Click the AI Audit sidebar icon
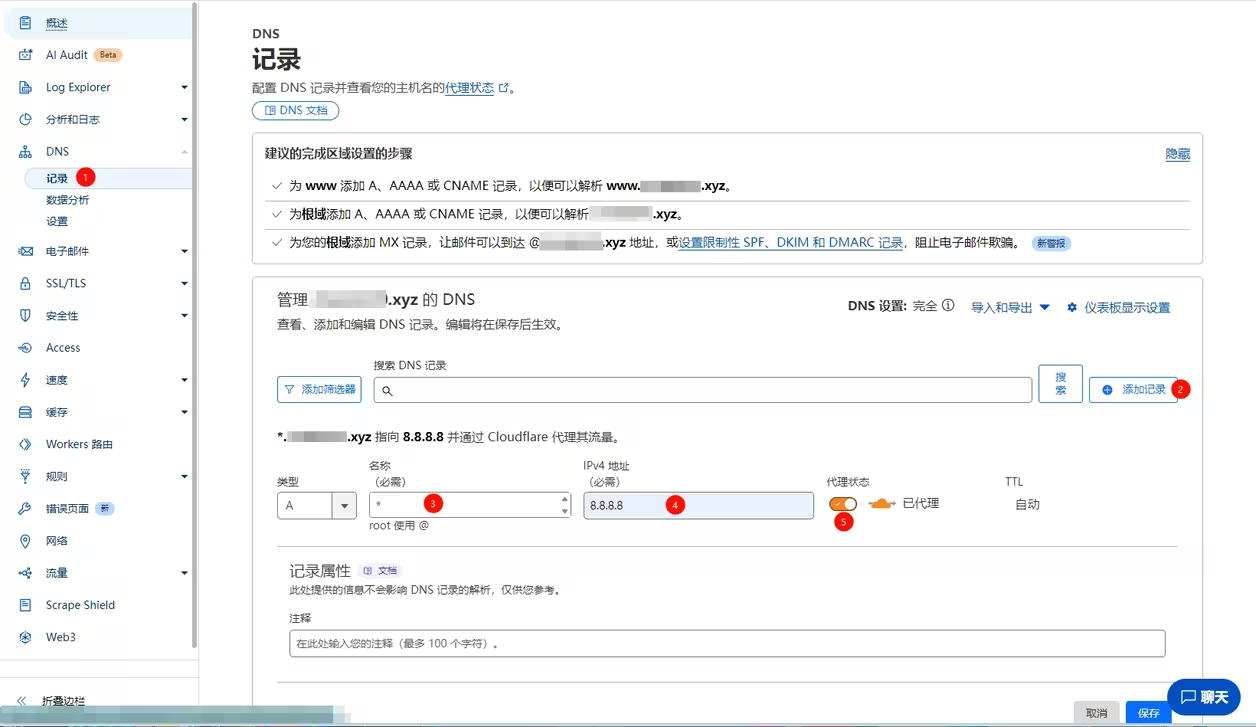Viewport: 1256px width, 727px height. (x=26, y=55)
